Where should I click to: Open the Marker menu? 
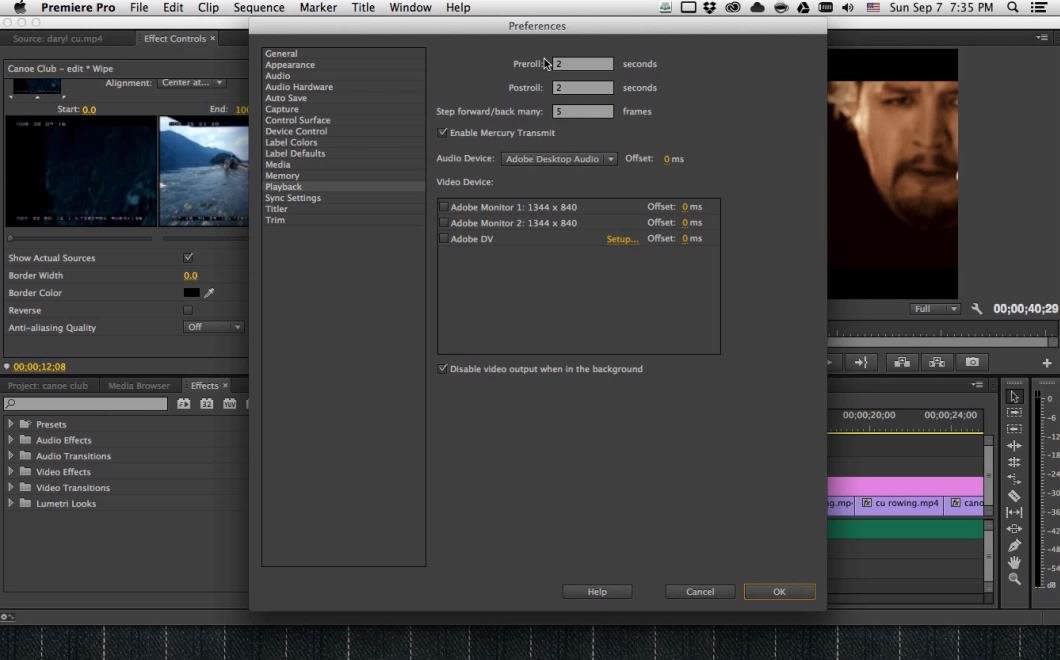point(318,7)
